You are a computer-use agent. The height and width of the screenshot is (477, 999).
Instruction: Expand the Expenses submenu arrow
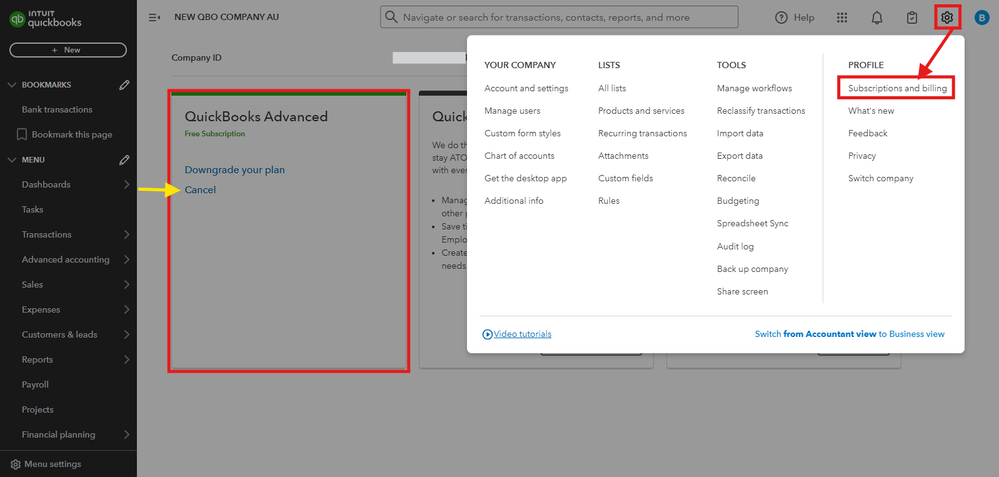pyautogui.click(x=126, y=310)
